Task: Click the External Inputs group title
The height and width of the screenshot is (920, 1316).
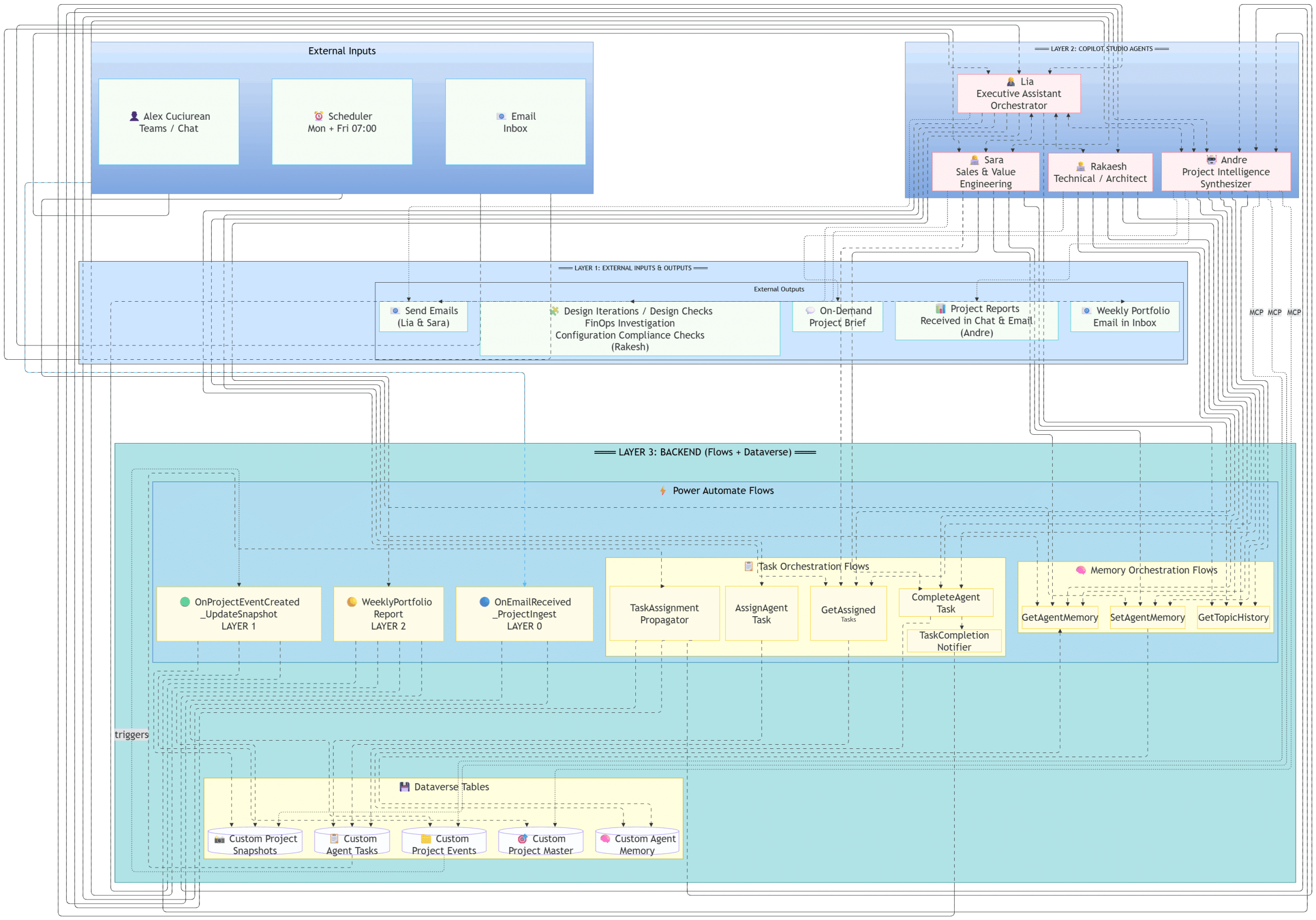Action: 342,51
